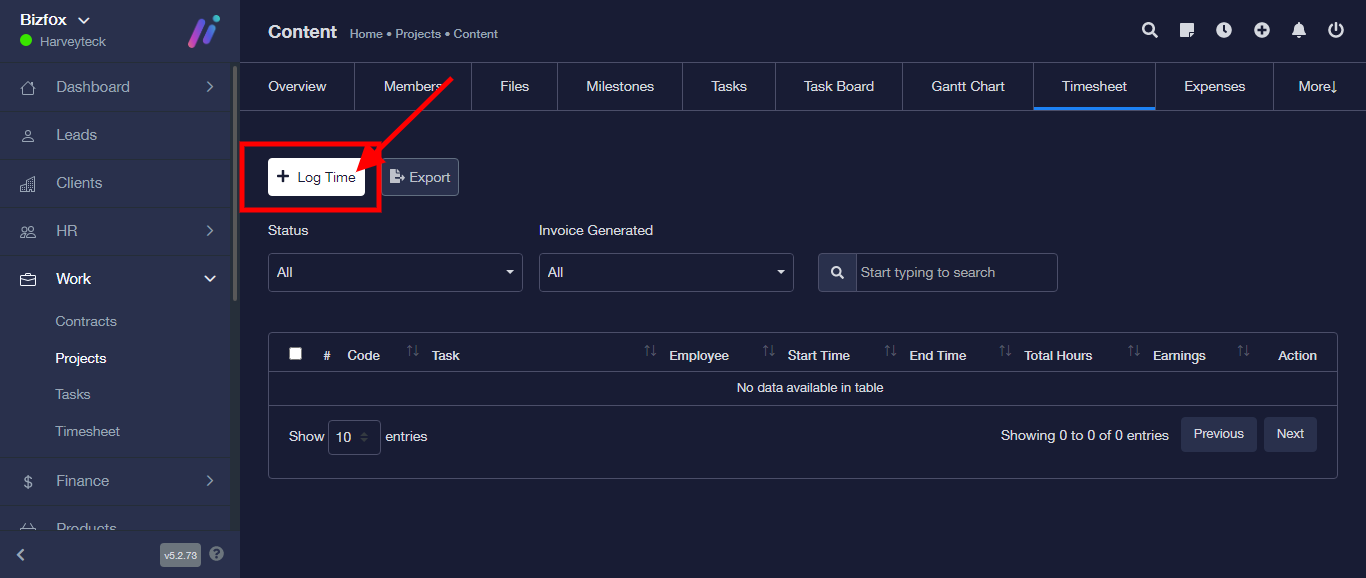Sort table by Total Hours column
This screenshot has width=1366, height=578.
click(1058, 355)
